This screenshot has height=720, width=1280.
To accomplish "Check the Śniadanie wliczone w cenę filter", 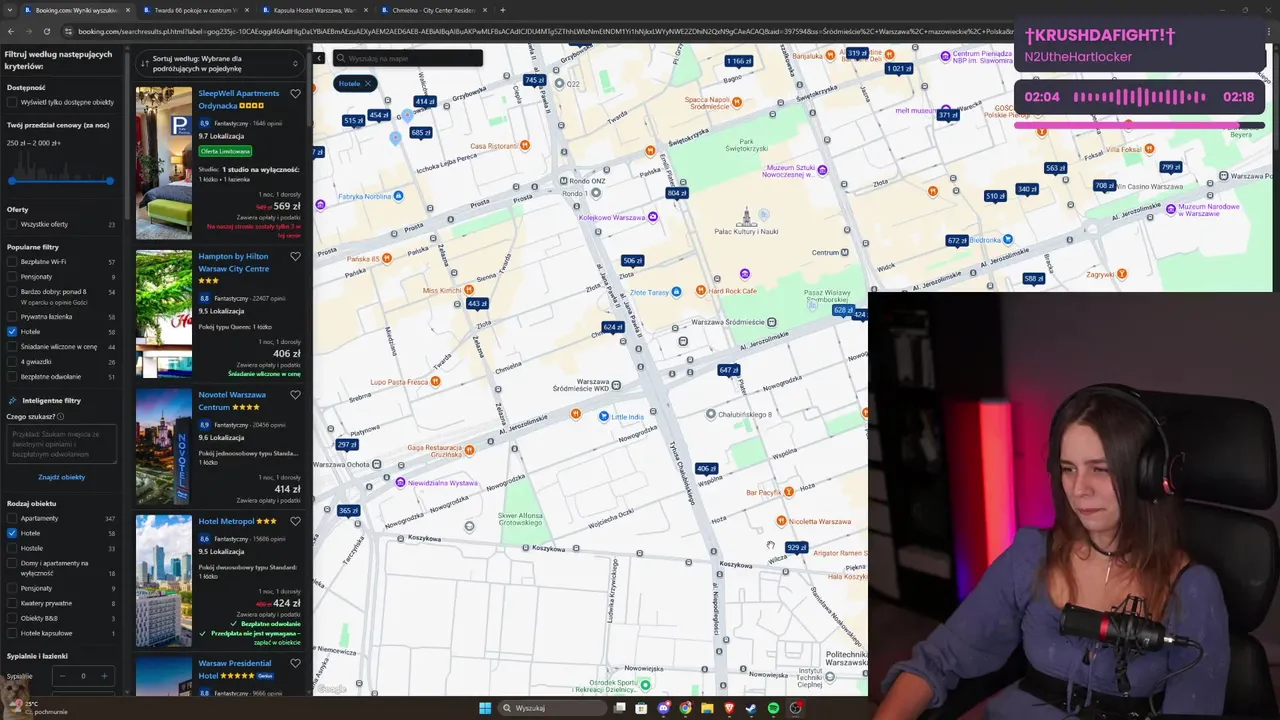I will 12,347.
